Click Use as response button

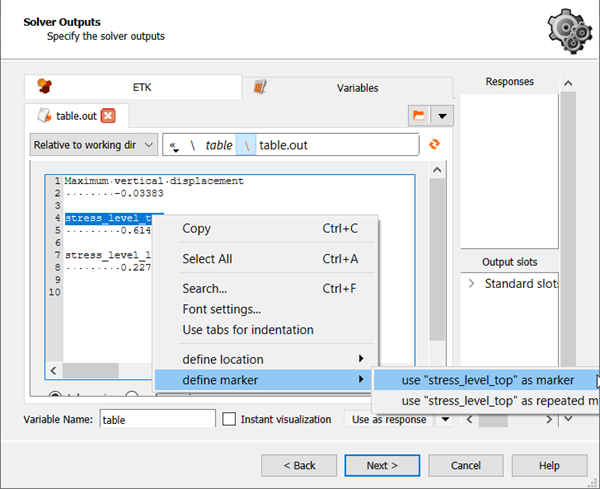click(389, 419)
